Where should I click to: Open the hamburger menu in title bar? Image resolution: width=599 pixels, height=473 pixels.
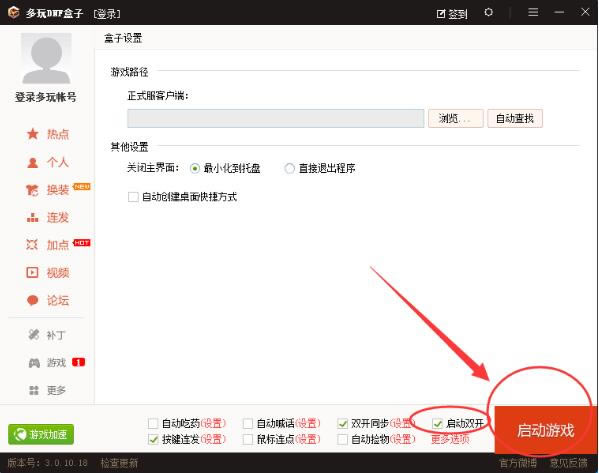coord(533,12)
